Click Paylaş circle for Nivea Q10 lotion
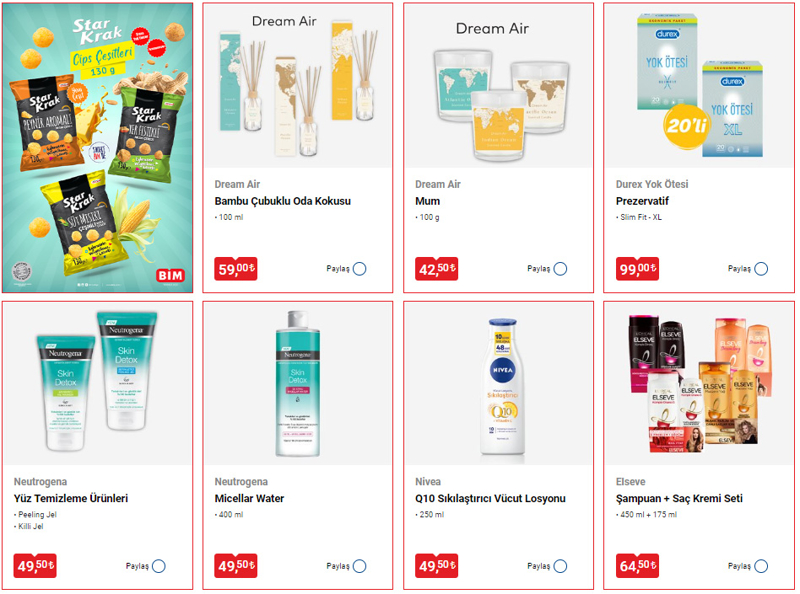The height and width of the screenshot is (594, 800). pyautogui.click(x=560, y=566)
